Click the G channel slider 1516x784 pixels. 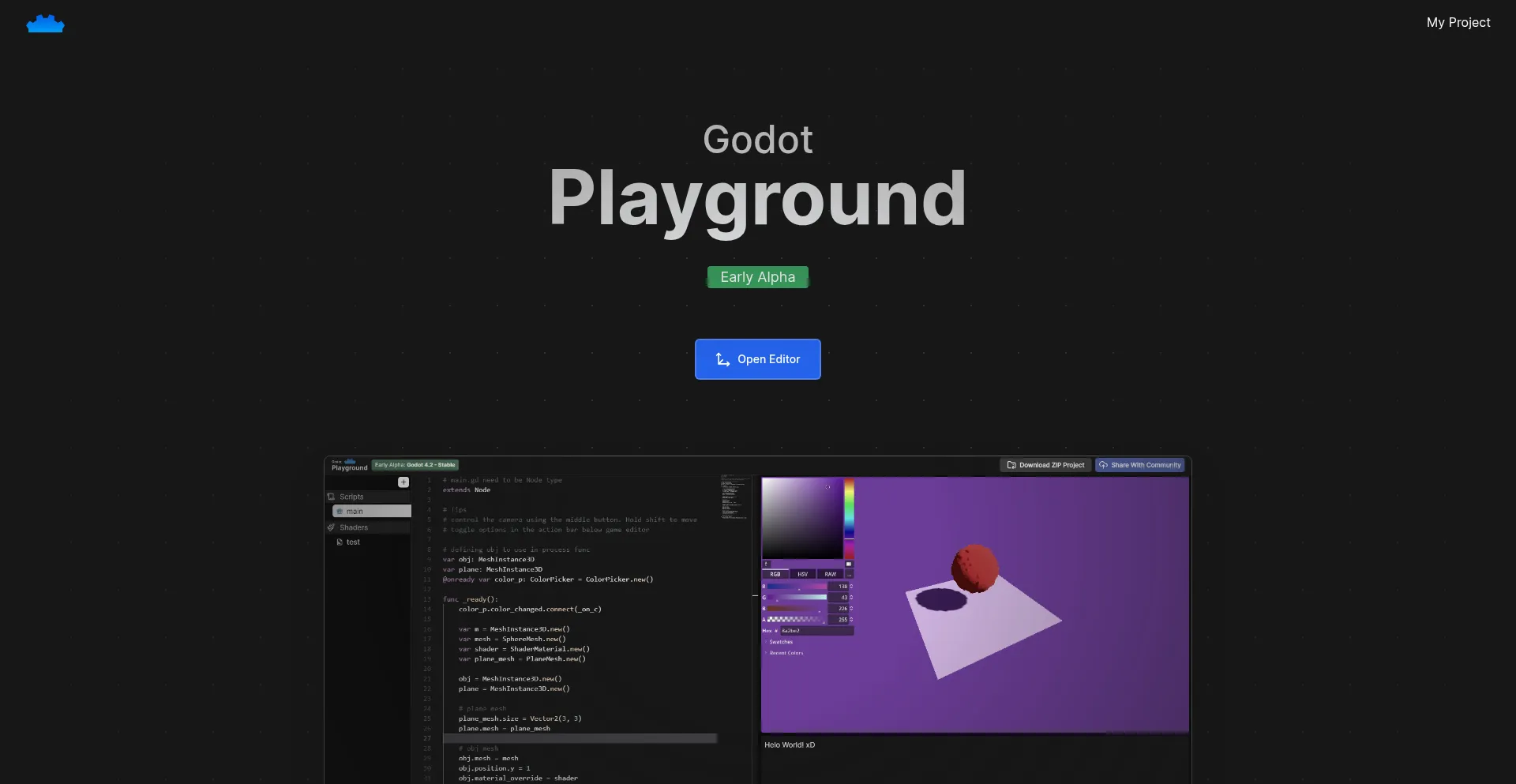(x=797, y=598)
